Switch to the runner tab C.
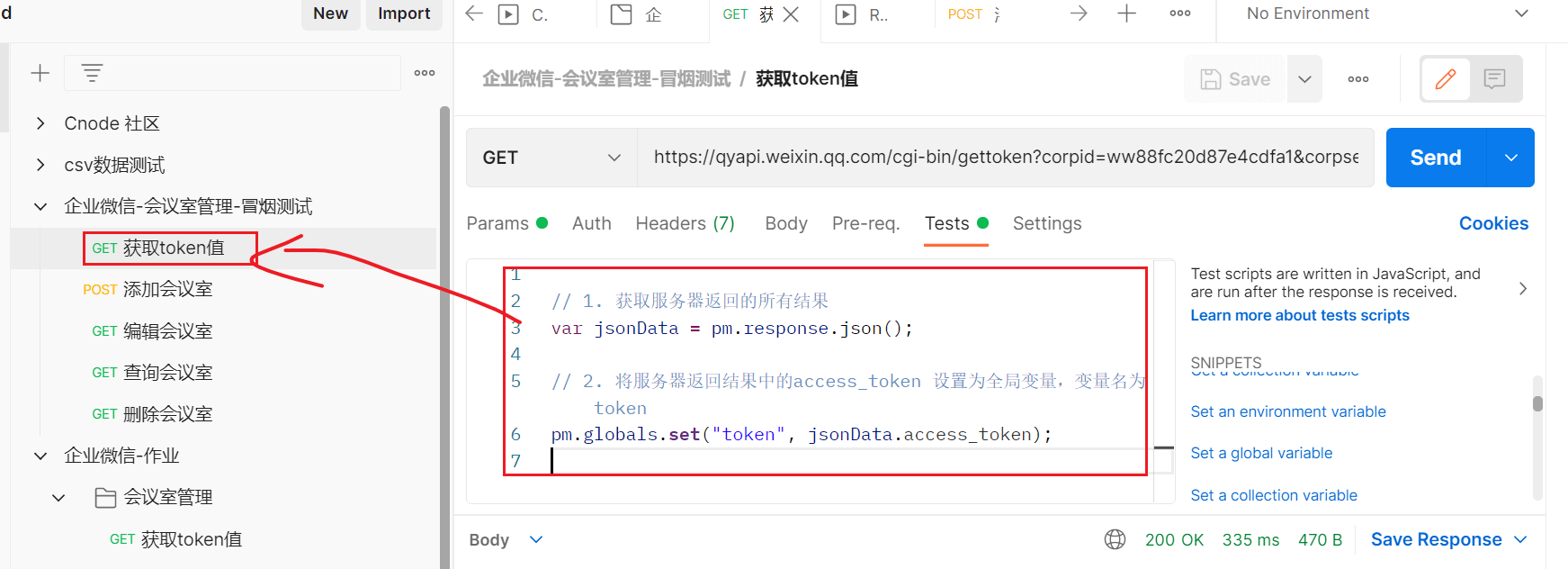This screenshot has width=1568, height=569. (523, 14)
